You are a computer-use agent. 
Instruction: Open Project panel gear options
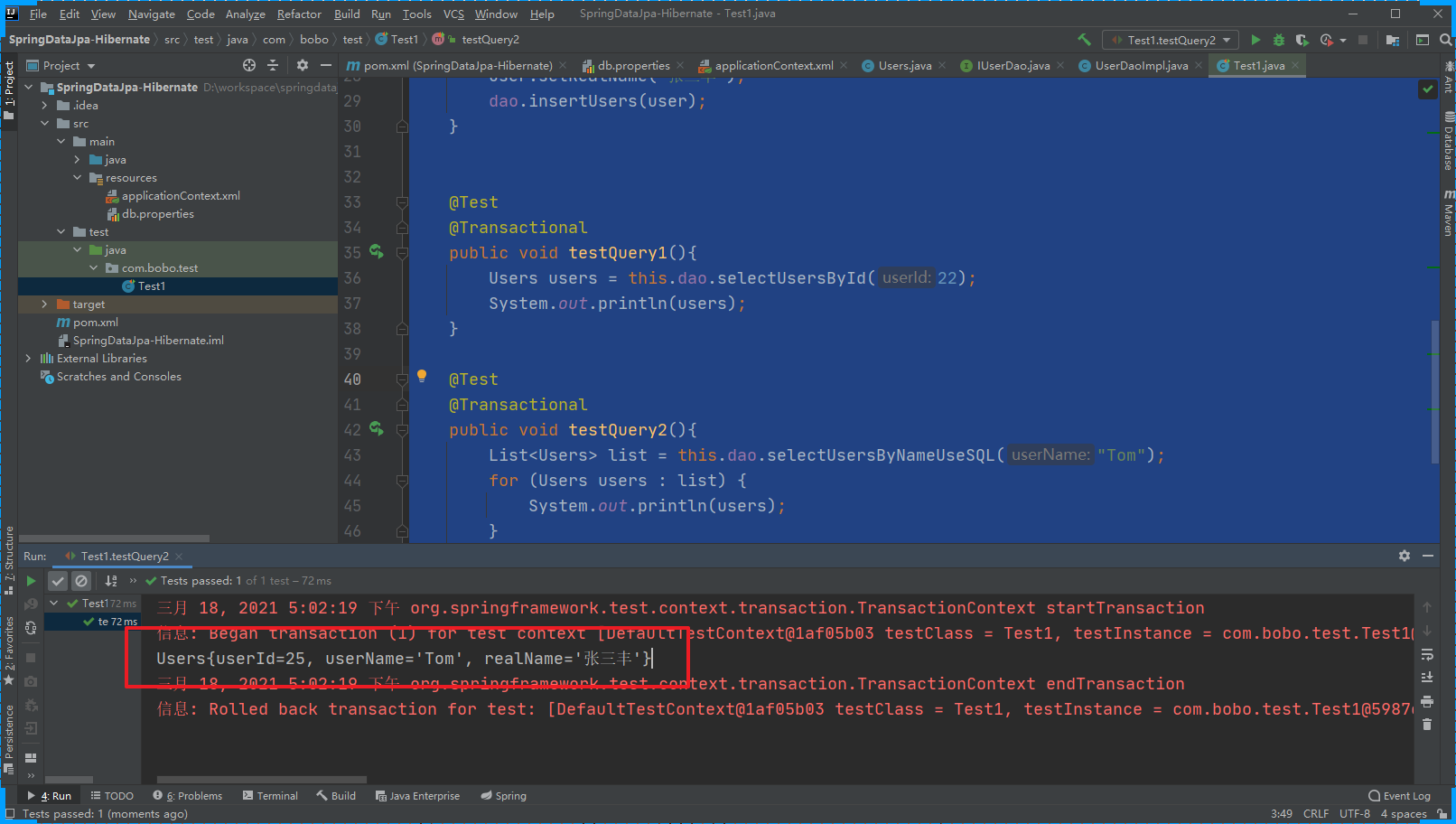pos(303,65)
